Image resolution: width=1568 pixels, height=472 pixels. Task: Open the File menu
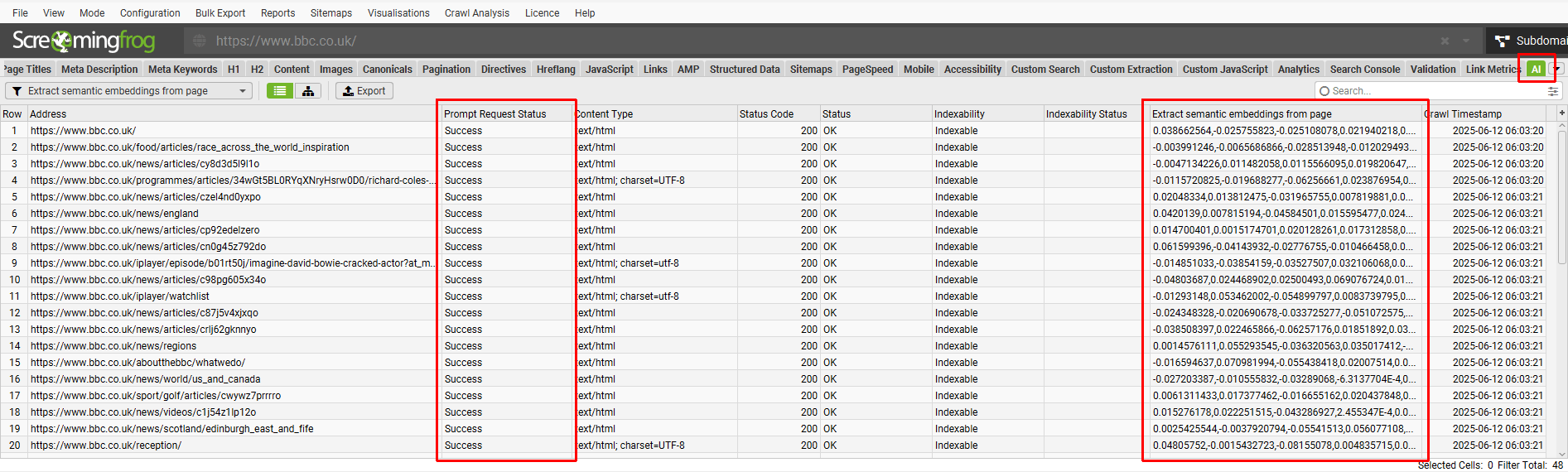point(21,13)
